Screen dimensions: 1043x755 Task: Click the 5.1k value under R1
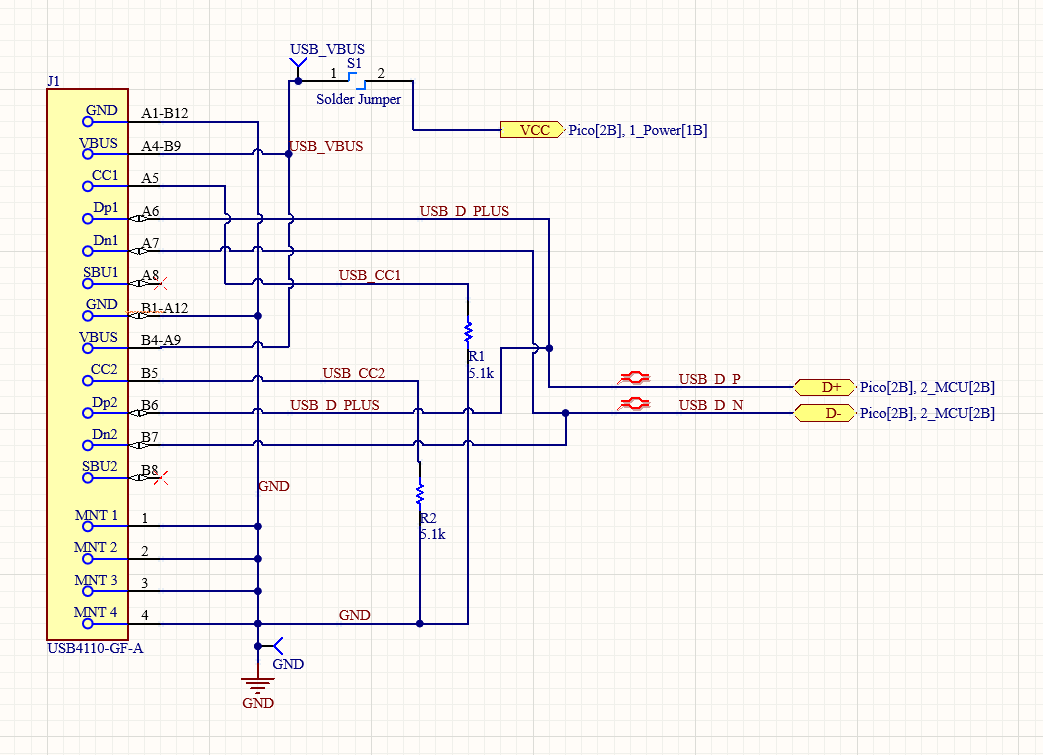(481, 373)
